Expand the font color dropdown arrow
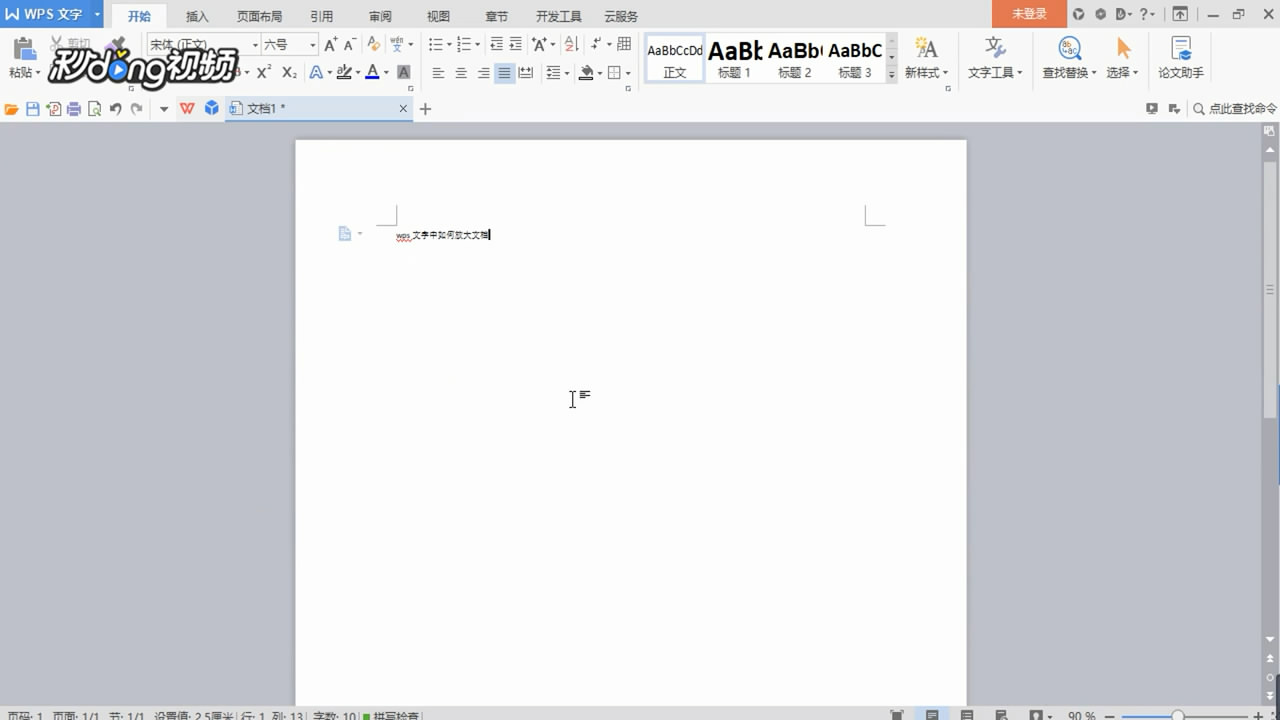 [386, 73]
